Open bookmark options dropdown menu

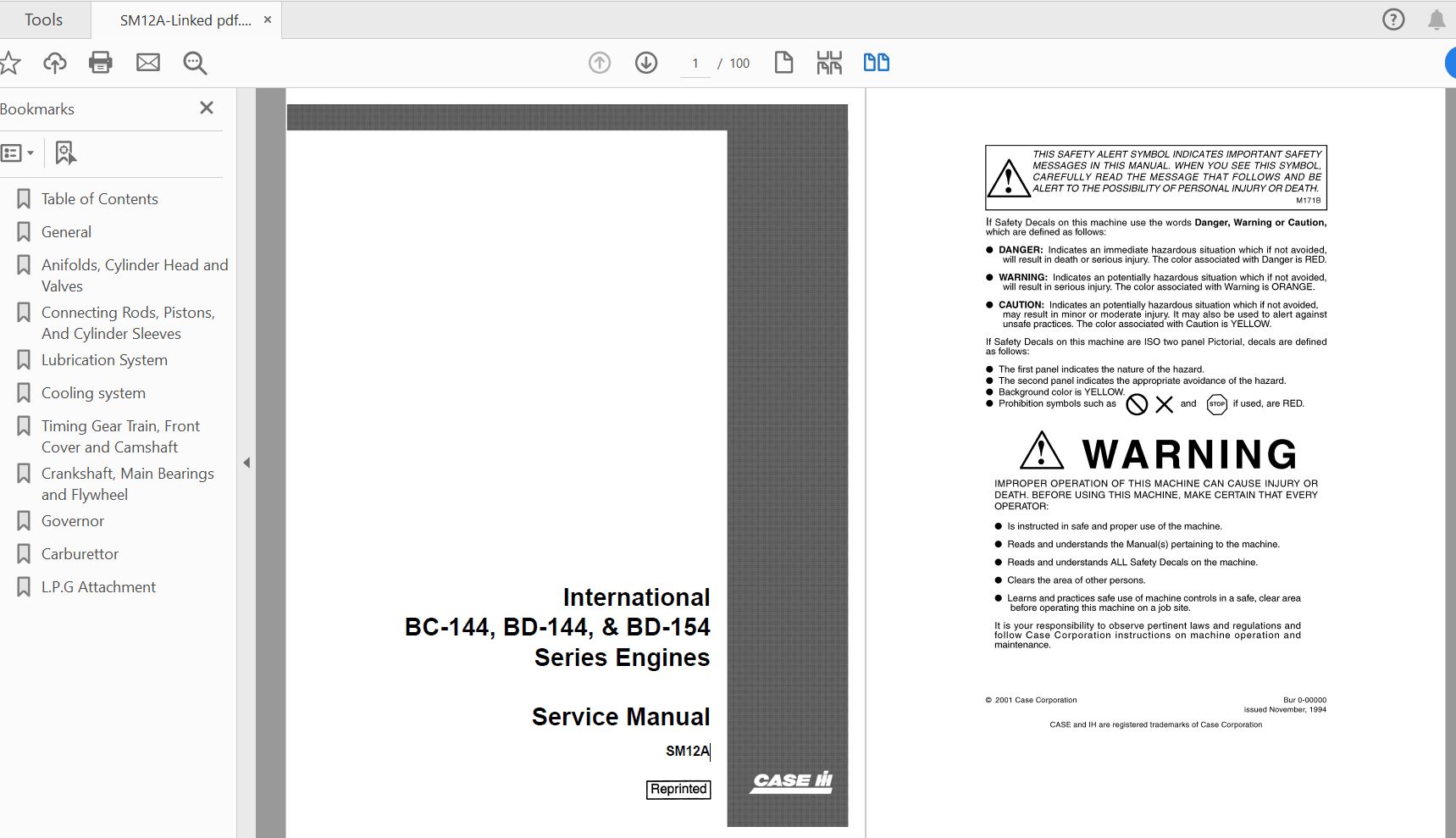click(18, 153)
